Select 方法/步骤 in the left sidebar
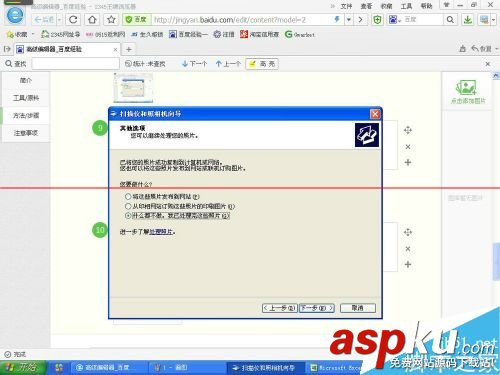Viewport: 500px width, 375px height. pos(26,116)
